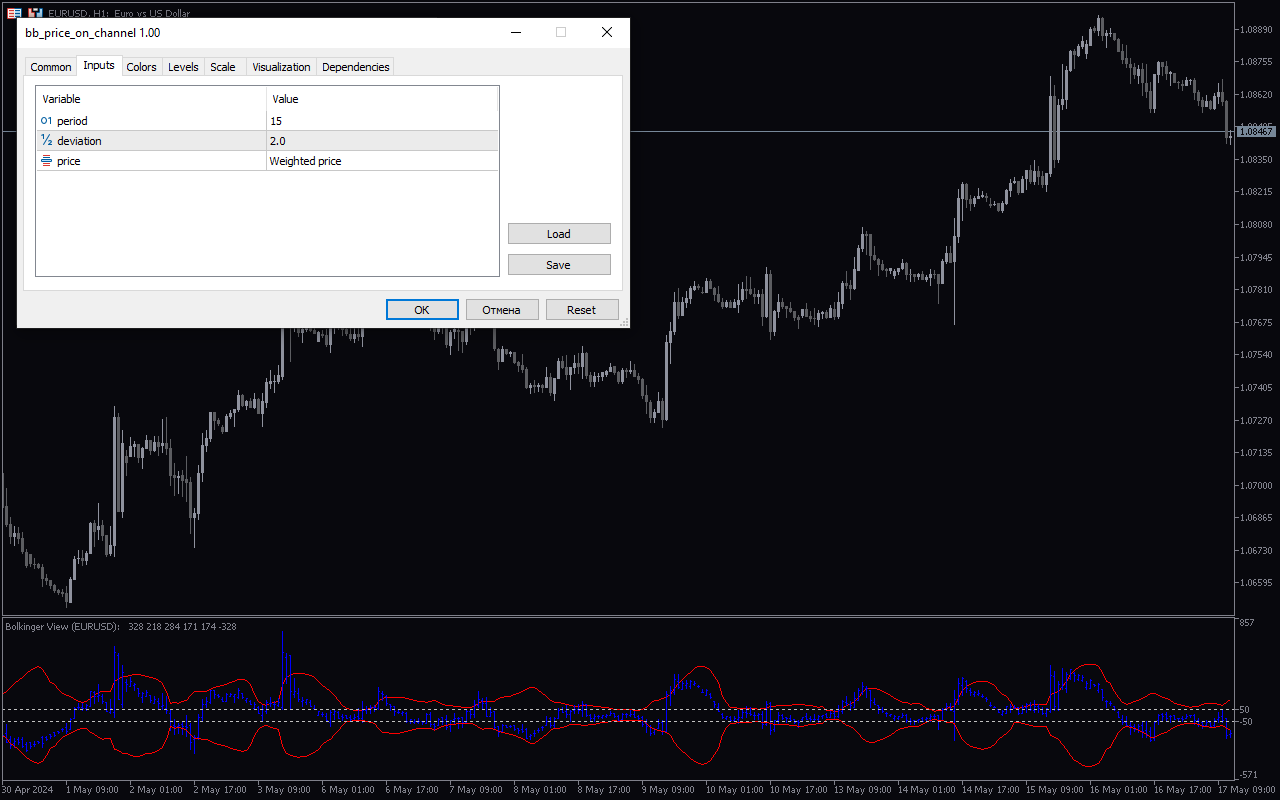Click the Save button
The image size is (1280, 800).
559,265
